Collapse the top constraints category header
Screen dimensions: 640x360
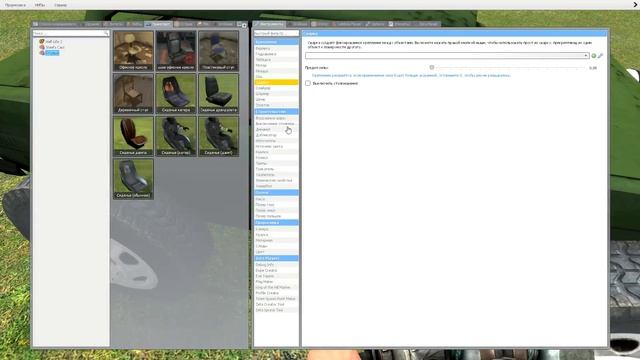[x=276, y=42]
